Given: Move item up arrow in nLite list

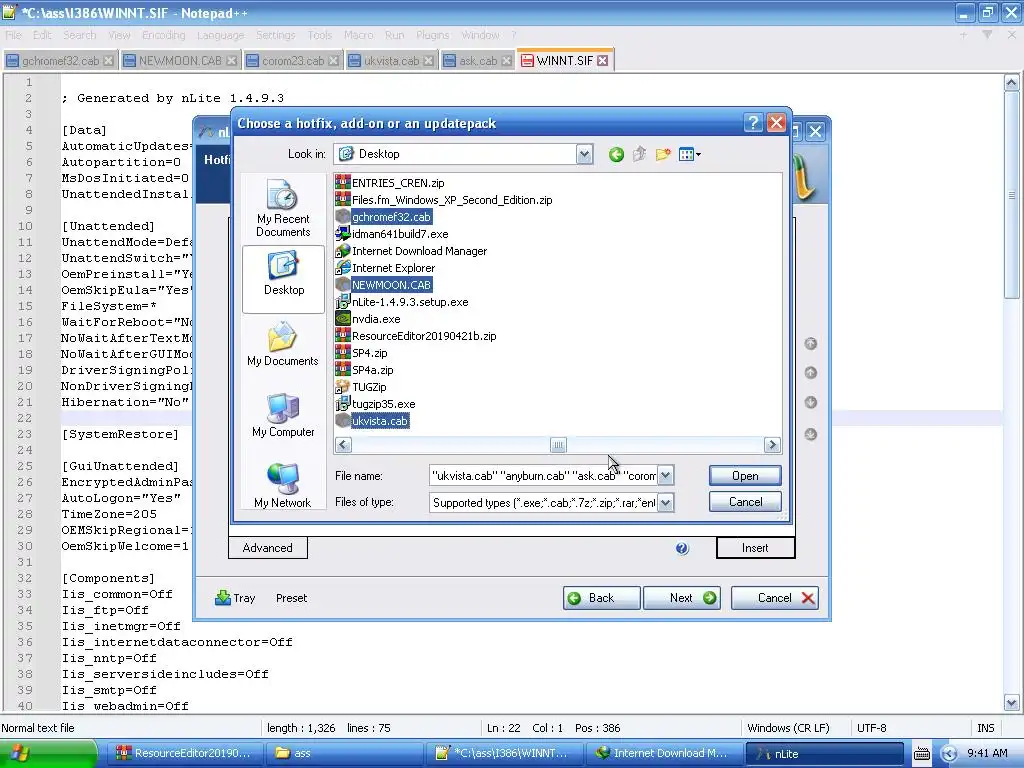Looking at the screenshot, I should click(x=810, y=373).
